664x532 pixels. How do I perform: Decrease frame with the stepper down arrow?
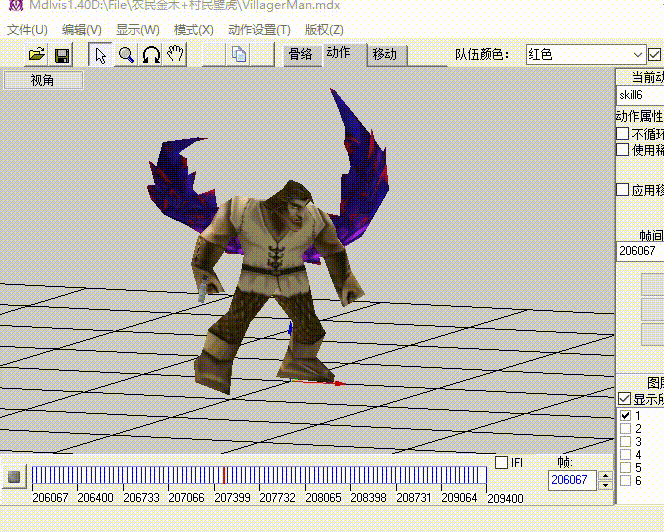coord(606,485)
